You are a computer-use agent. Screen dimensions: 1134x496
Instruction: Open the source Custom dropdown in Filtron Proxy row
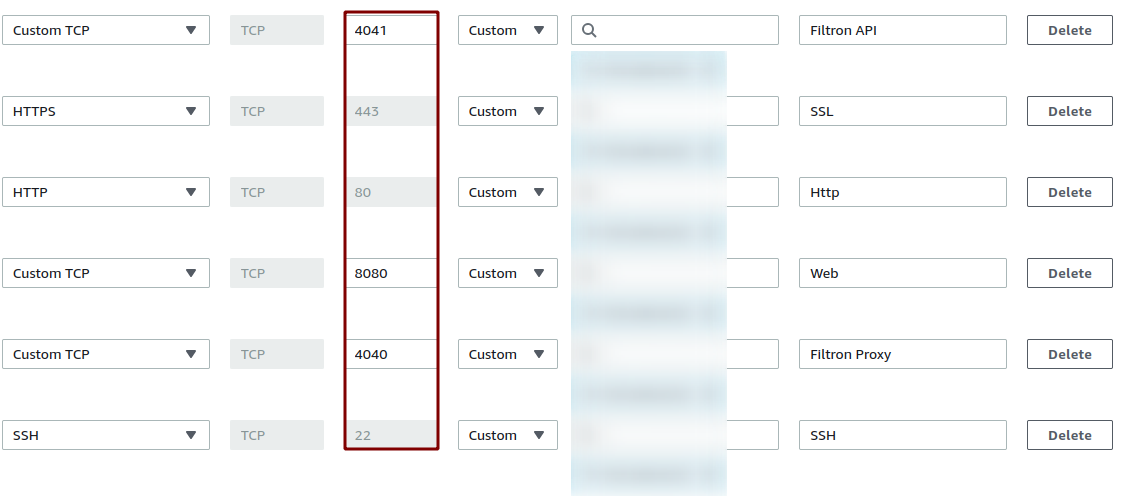tap(507, 354)
